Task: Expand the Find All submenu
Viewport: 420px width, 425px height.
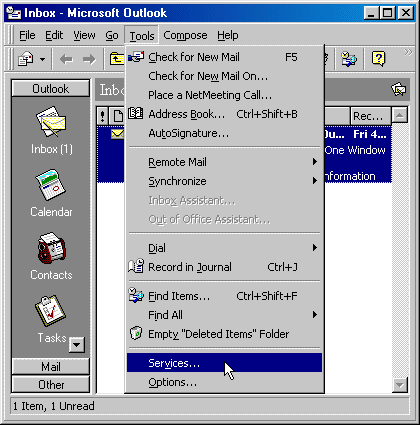Action: pos(224,315)
